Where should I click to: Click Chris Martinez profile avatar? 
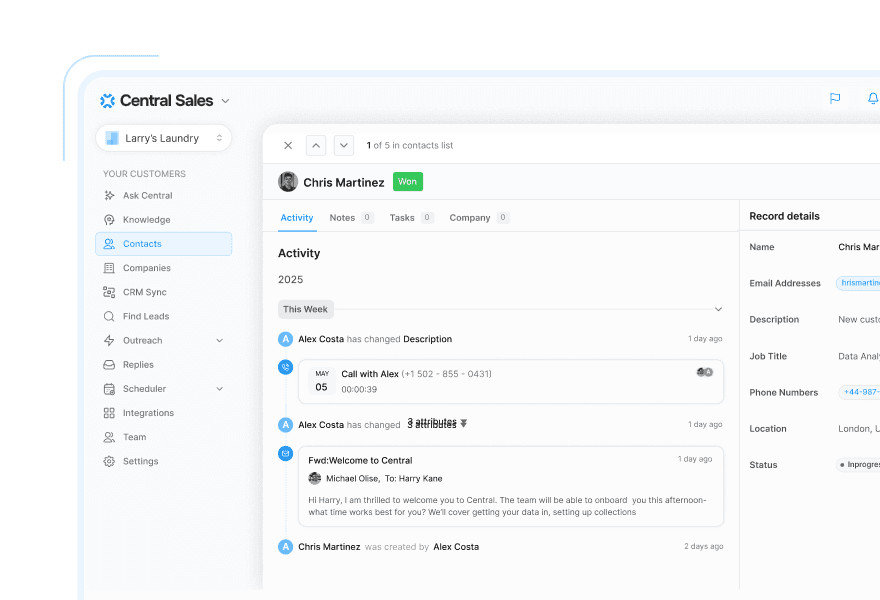(x=288, y=182)
